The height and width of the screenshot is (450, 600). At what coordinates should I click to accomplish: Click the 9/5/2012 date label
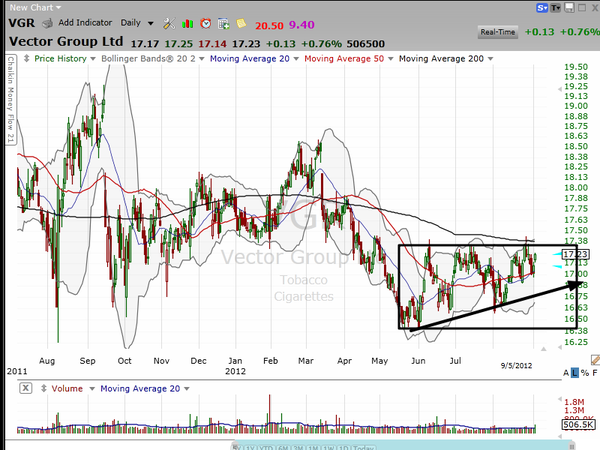516,365
